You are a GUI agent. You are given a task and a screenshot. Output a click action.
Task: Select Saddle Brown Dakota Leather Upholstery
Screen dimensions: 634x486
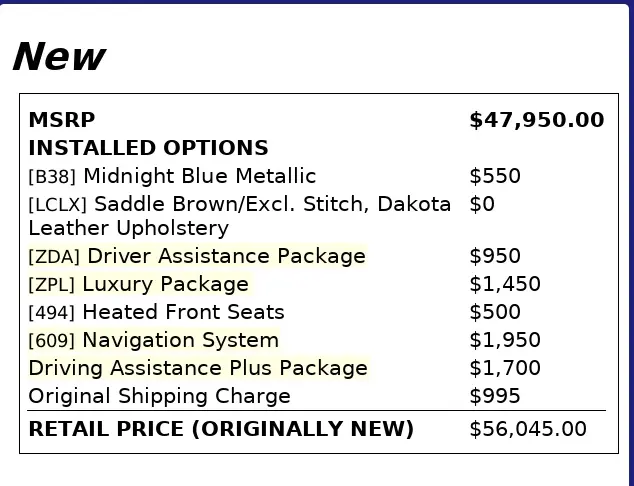tap(239, 216)
